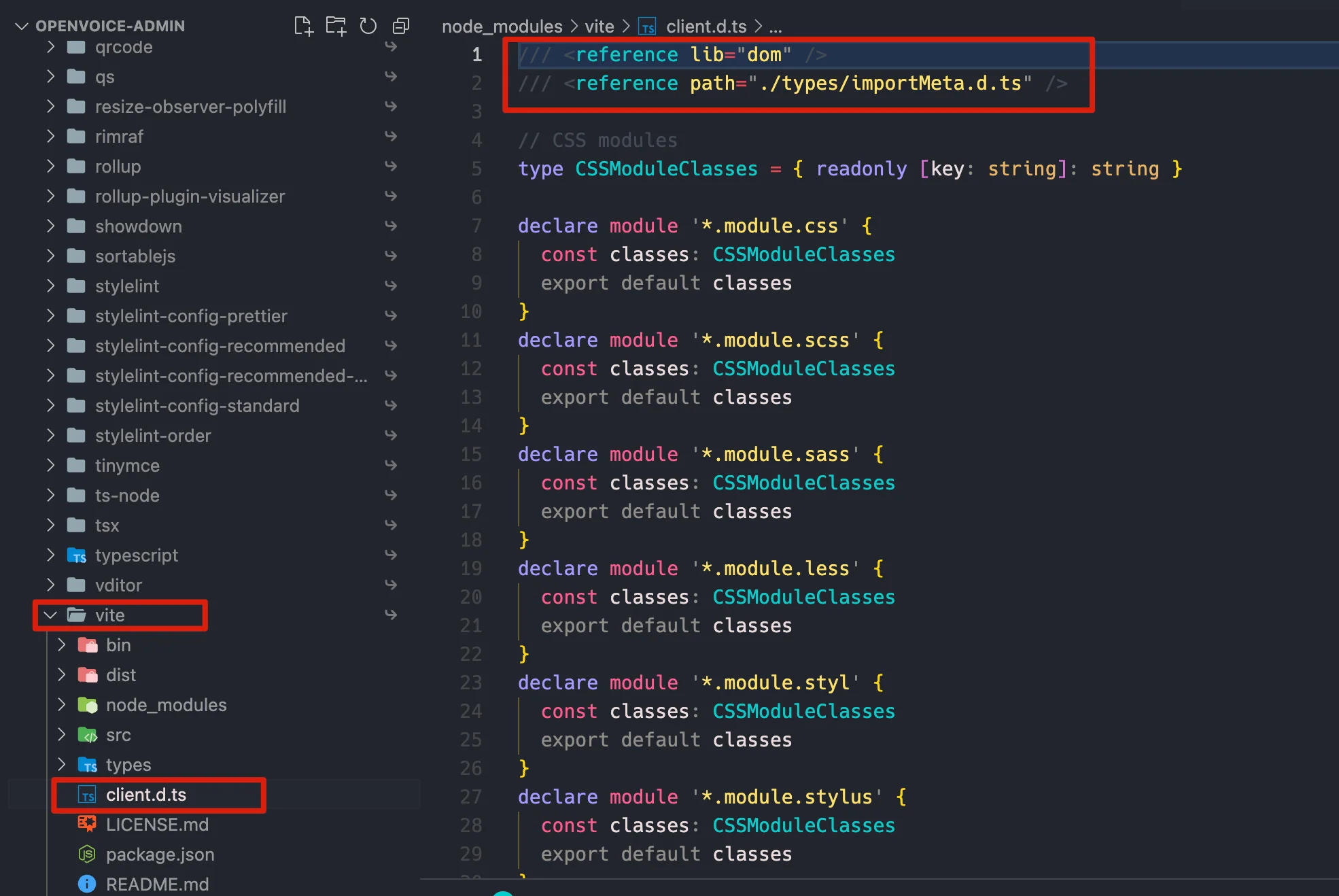Click the symlink arrow icon next to stylelint-order
The image size is (1339, 896).
391,435
